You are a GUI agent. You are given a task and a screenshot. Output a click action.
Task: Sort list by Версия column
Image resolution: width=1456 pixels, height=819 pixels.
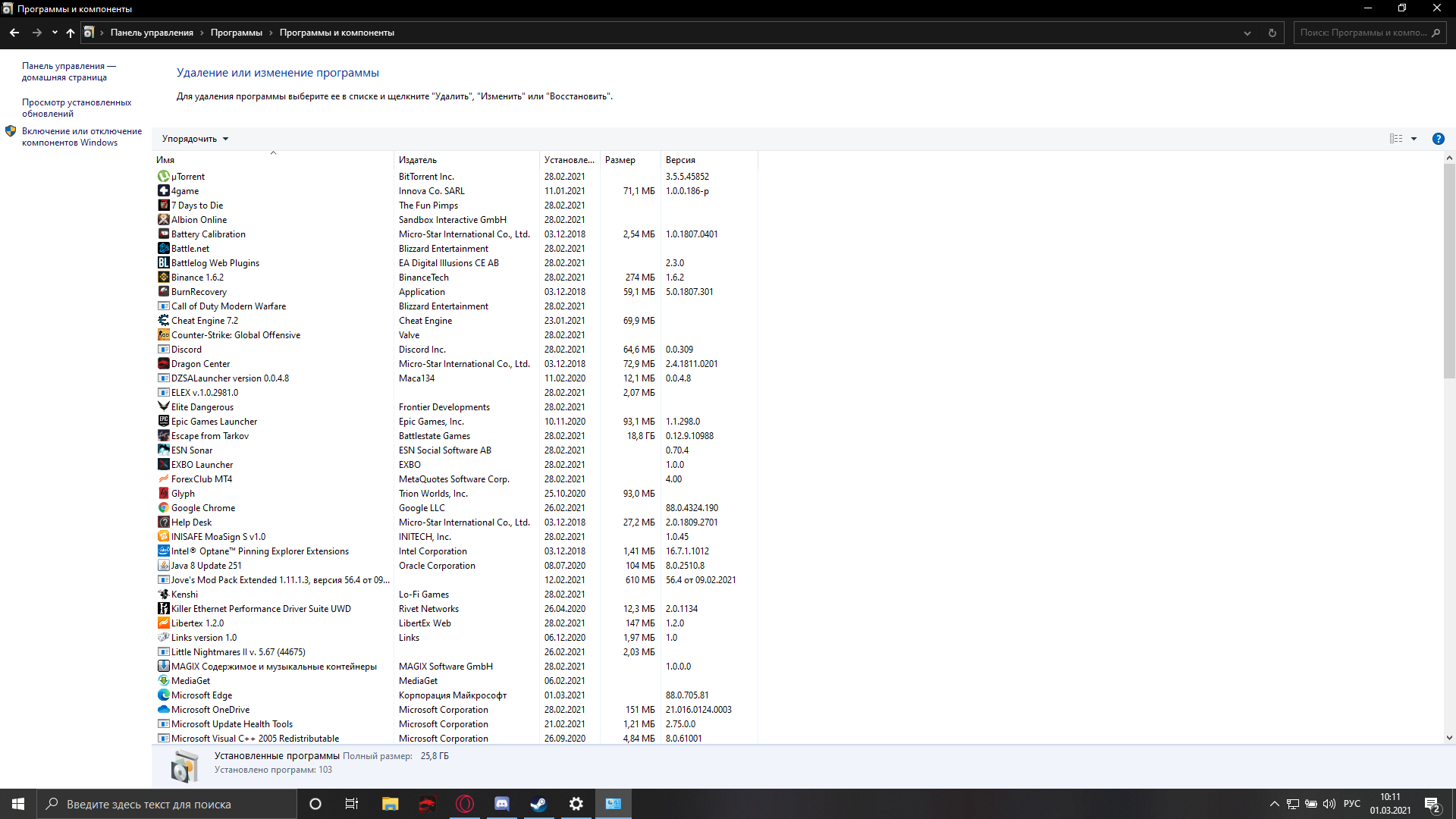(x=708, y=160)
